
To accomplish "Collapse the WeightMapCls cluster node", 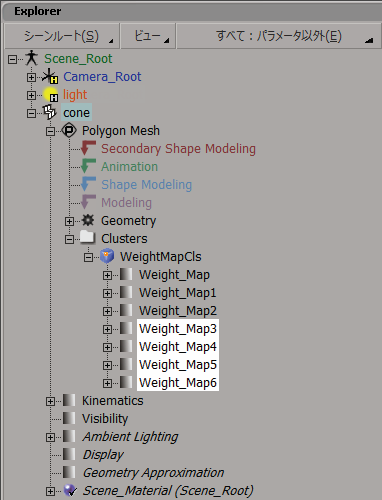I will [88, 257].
